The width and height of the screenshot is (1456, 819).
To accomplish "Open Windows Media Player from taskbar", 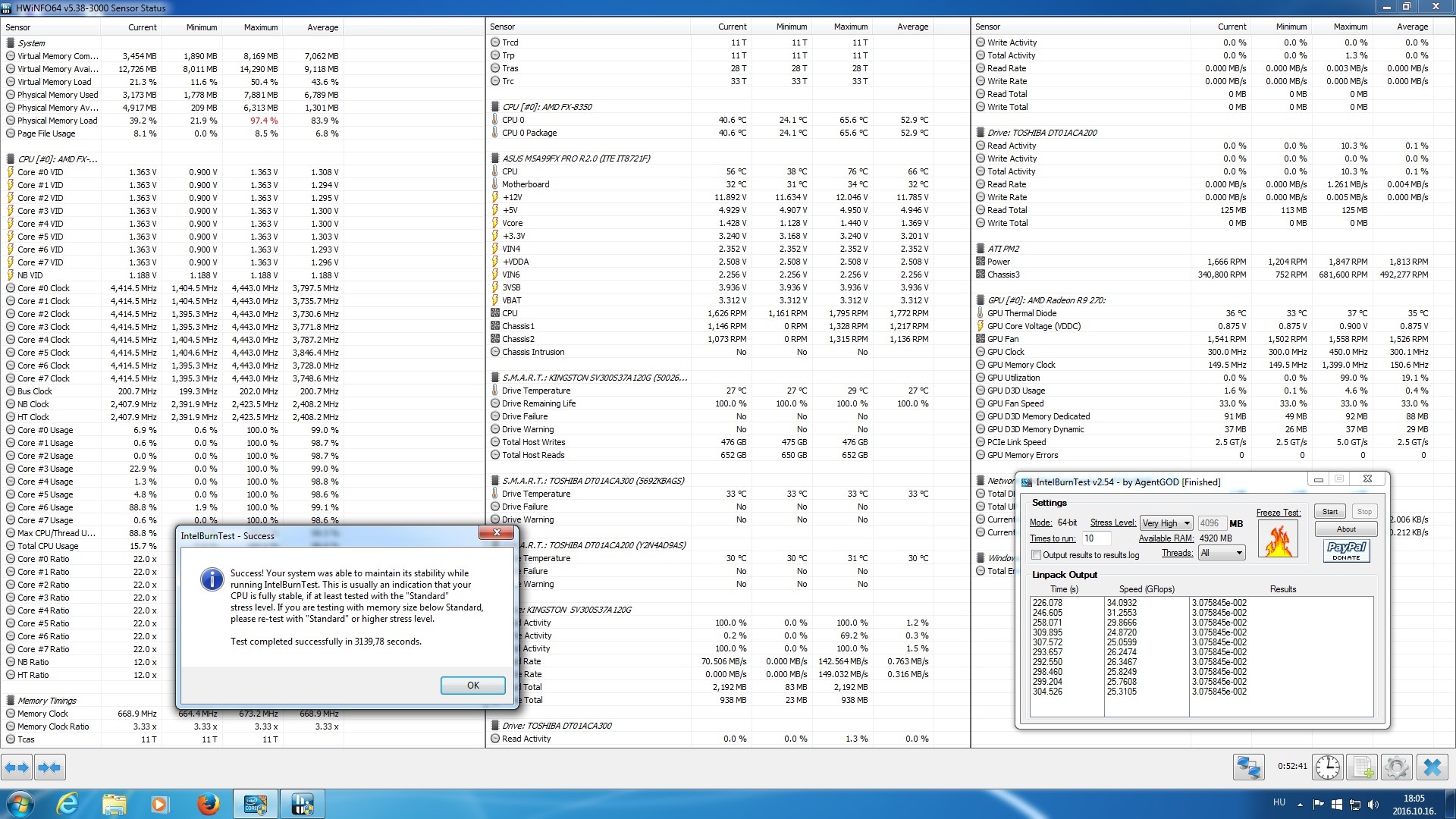I will [x=160, y=804].
